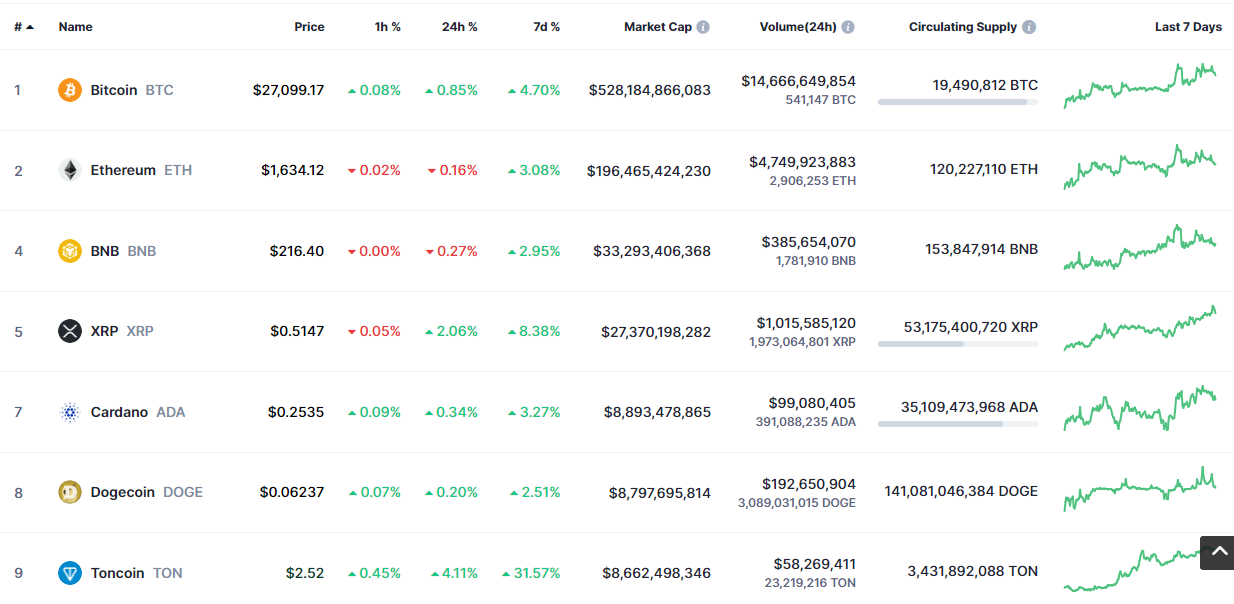Click Dogecoin supply 141,081,046,384 DOGE
Image resolution: width=1234 pixels, height=604 pixels.
(x=961, y=491)
